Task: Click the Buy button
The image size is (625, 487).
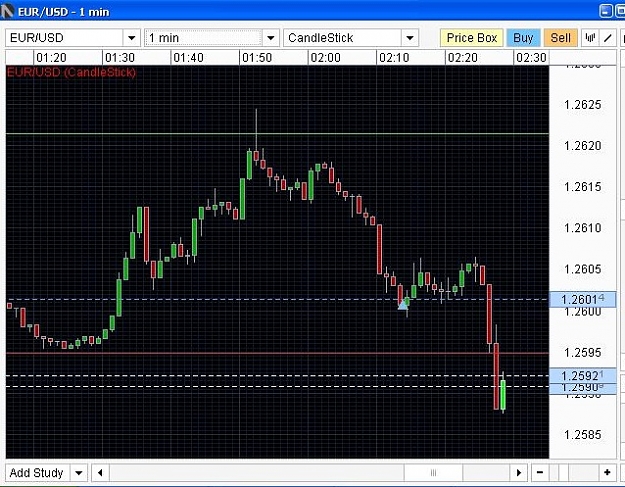Action: click(x=523, y=38)
